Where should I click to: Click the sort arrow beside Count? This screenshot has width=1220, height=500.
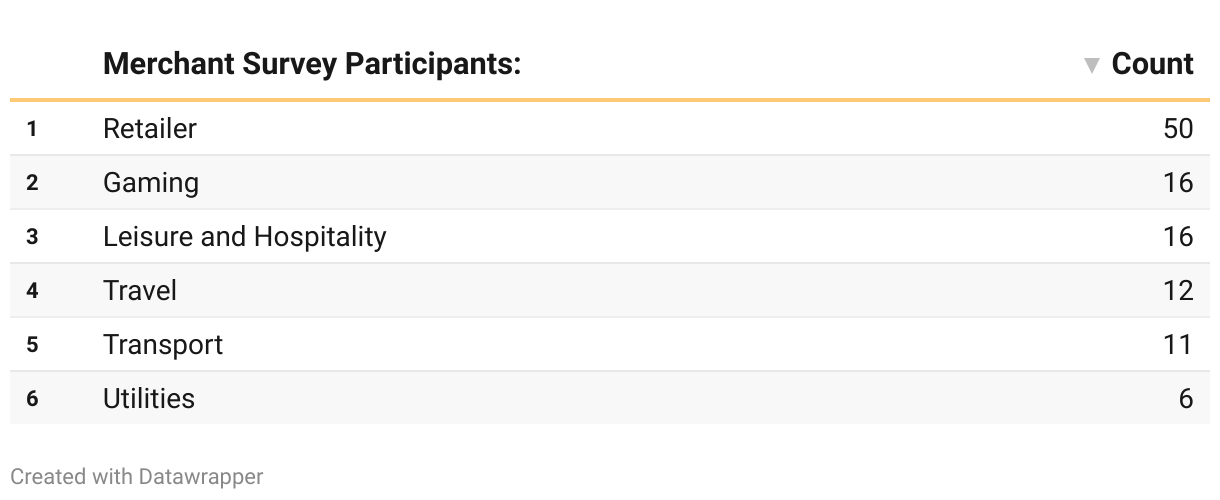[1092, 66]
